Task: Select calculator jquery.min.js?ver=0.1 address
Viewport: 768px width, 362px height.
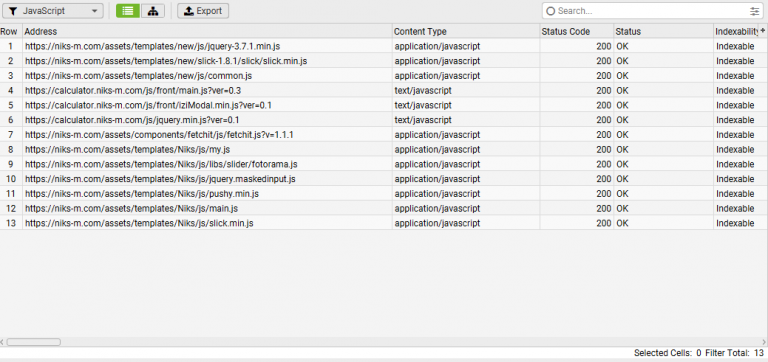Action: (x=132, y=120)
